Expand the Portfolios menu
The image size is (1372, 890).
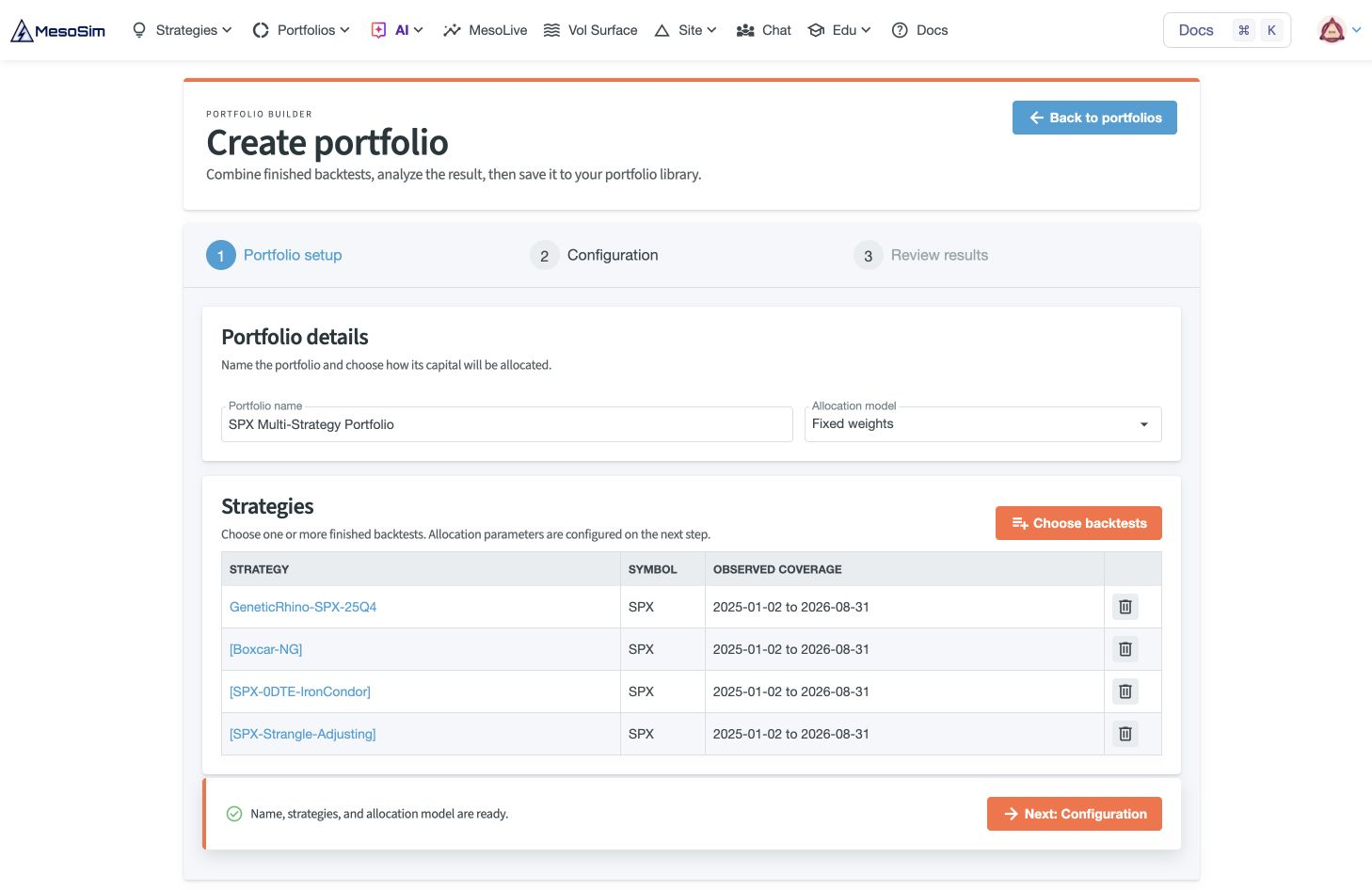[x=301, y=30]
